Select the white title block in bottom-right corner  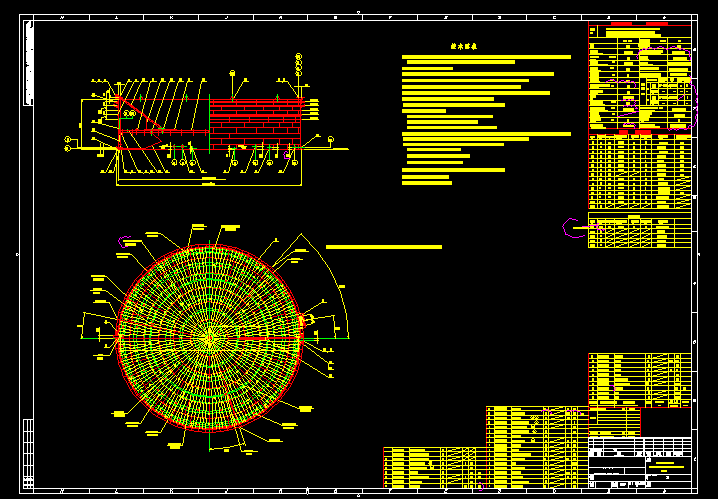pos(640,463)
